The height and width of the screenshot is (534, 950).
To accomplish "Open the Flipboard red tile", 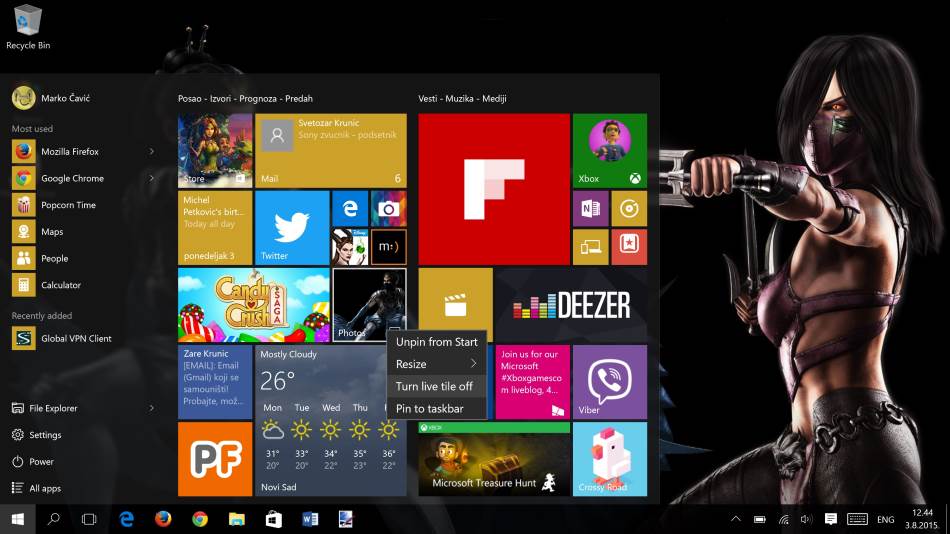I will [x=494, y=189].
